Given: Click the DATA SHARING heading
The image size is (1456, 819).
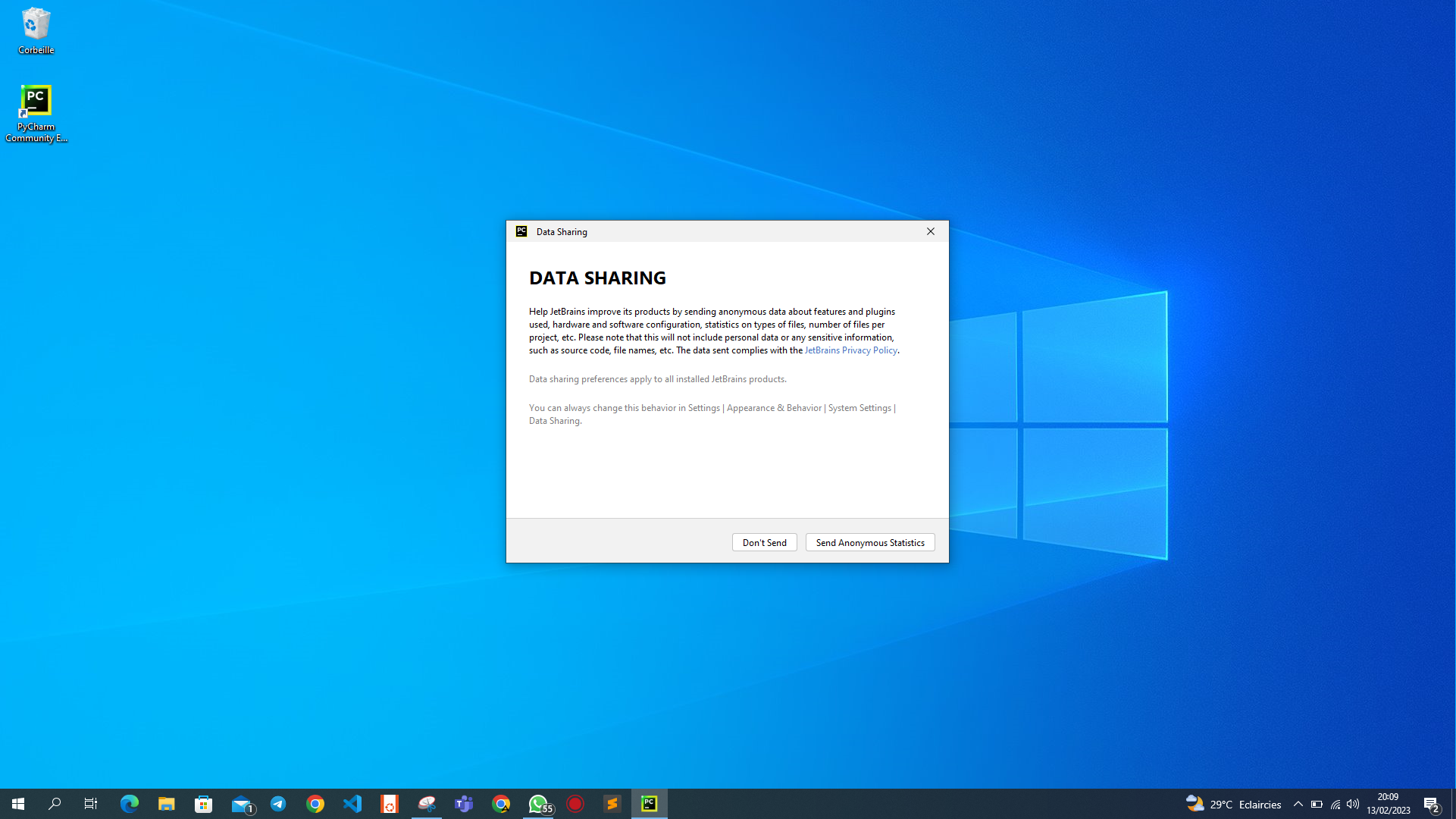Looking at the screenshot, I should [597, 278].
